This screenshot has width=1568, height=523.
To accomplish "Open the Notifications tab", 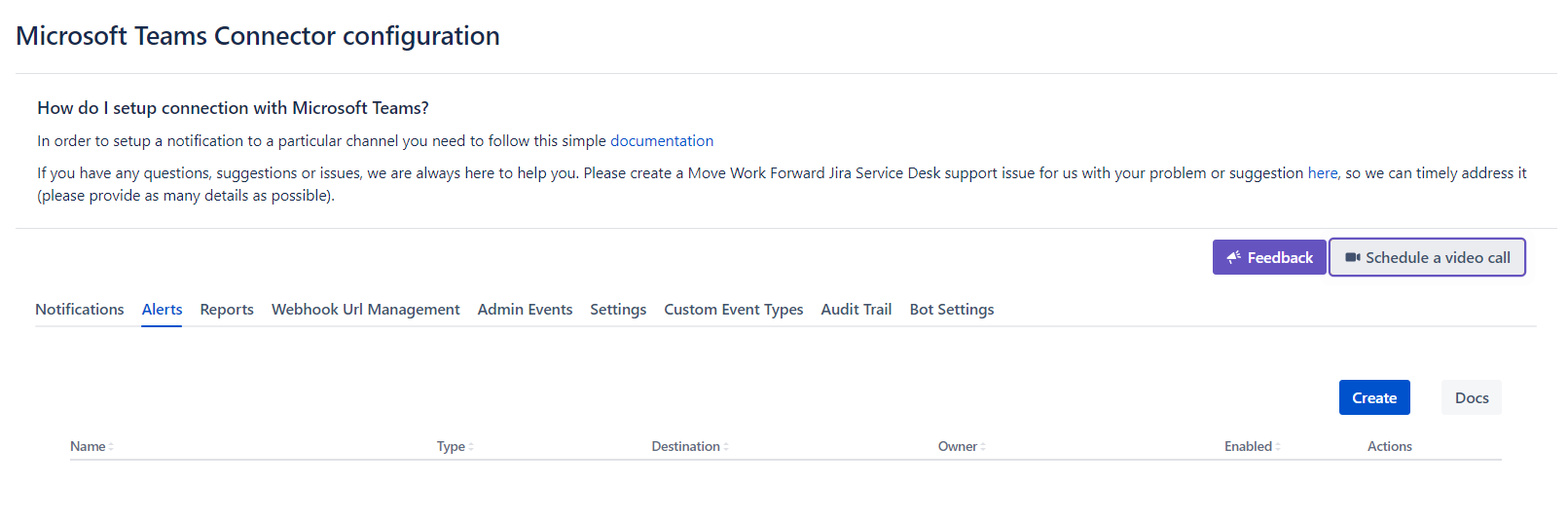I will tap(80, 310).
